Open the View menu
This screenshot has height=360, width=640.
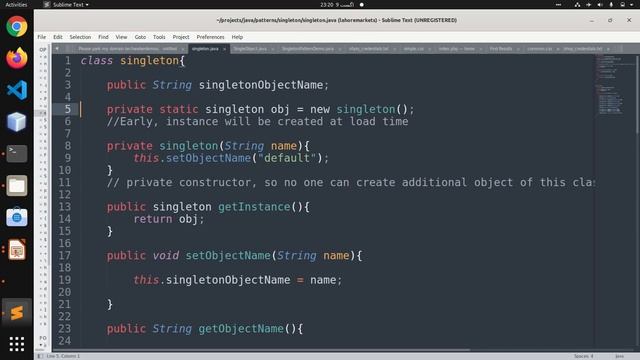tap(121, 37)
